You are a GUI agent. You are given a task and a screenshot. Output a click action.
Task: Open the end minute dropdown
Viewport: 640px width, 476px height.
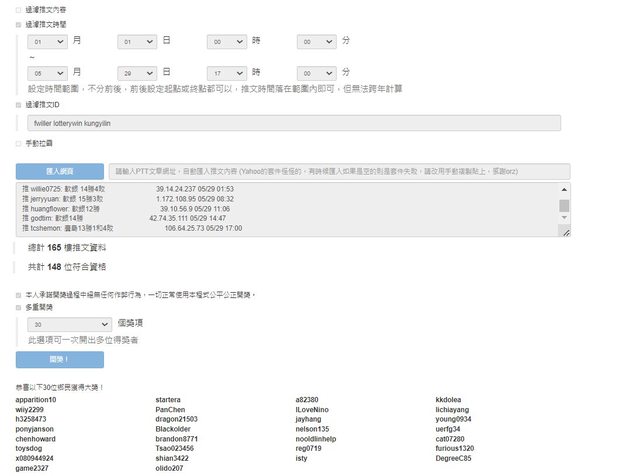pos(318,73)
